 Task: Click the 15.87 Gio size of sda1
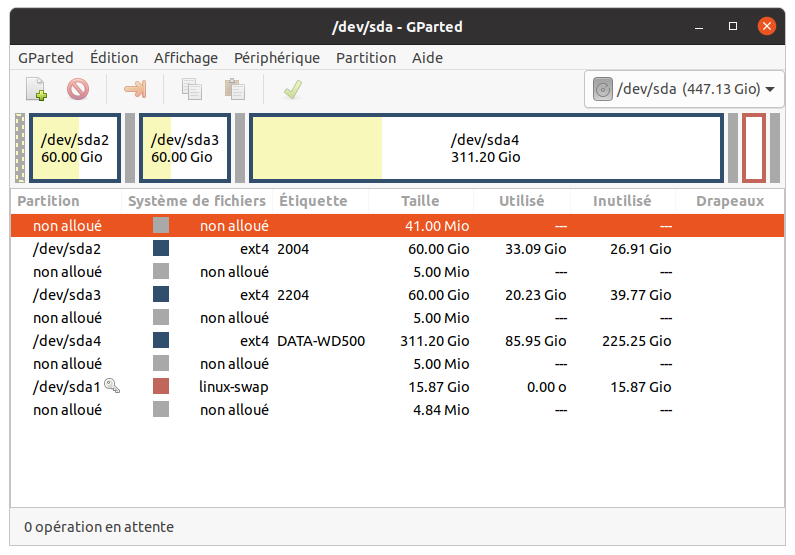[439, 387]
